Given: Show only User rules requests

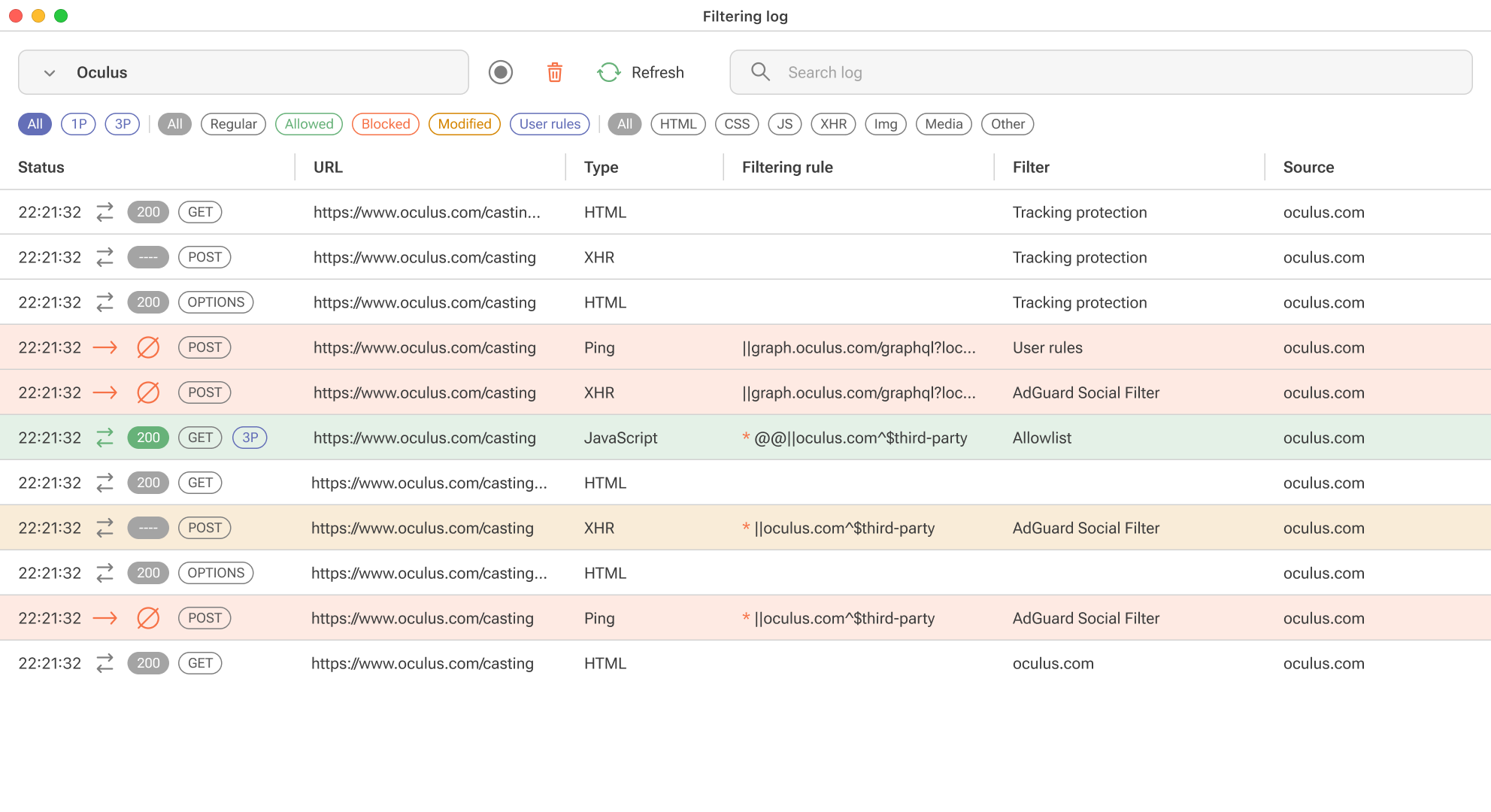Looking at the screenshot, I should (550, 124).
